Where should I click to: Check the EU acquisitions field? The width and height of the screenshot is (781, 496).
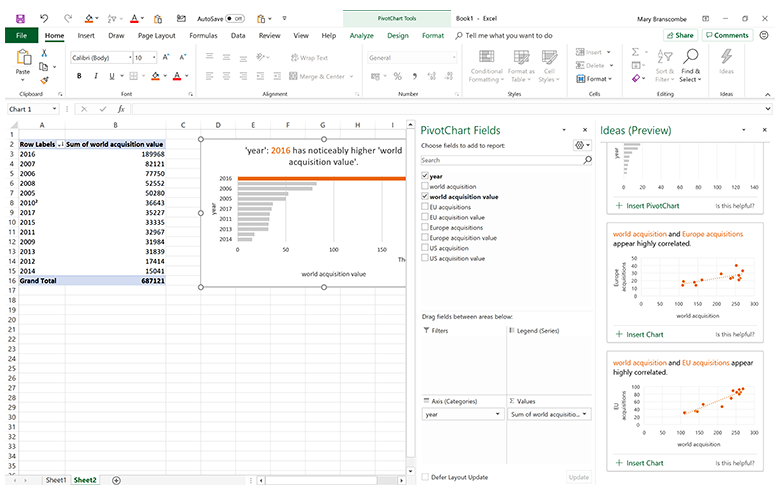(x=425, y=207)
